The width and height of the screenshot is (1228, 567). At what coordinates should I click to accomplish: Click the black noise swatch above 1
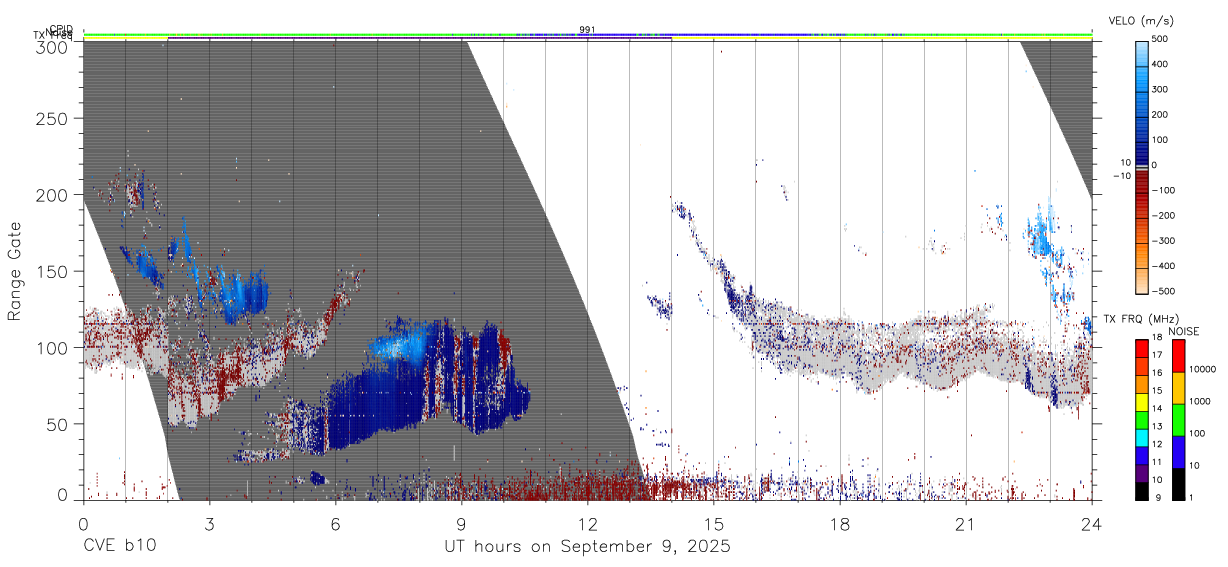click(1178, 483)
